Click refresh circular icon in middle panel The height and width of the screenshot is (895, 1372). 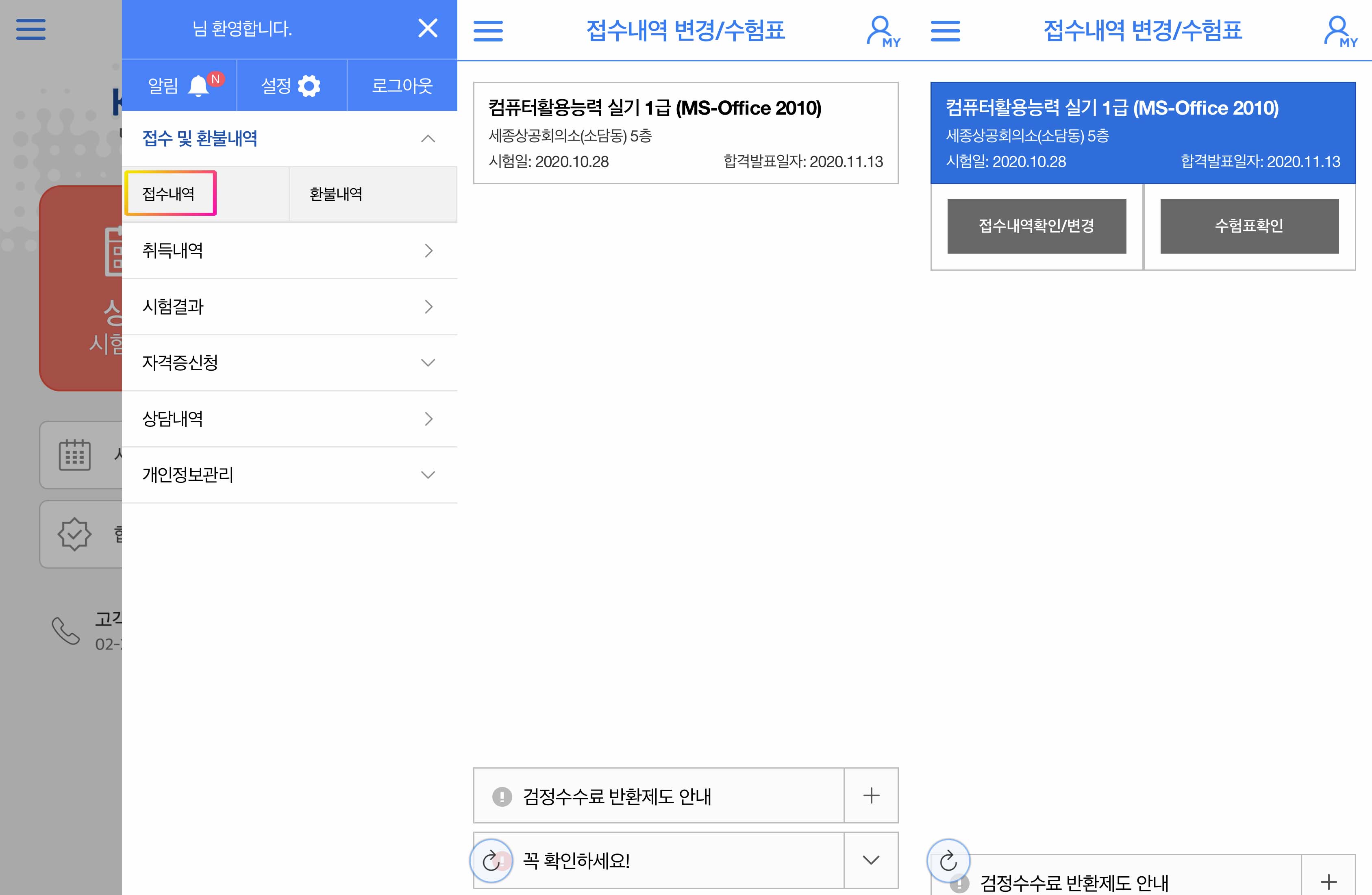point(491,861)
